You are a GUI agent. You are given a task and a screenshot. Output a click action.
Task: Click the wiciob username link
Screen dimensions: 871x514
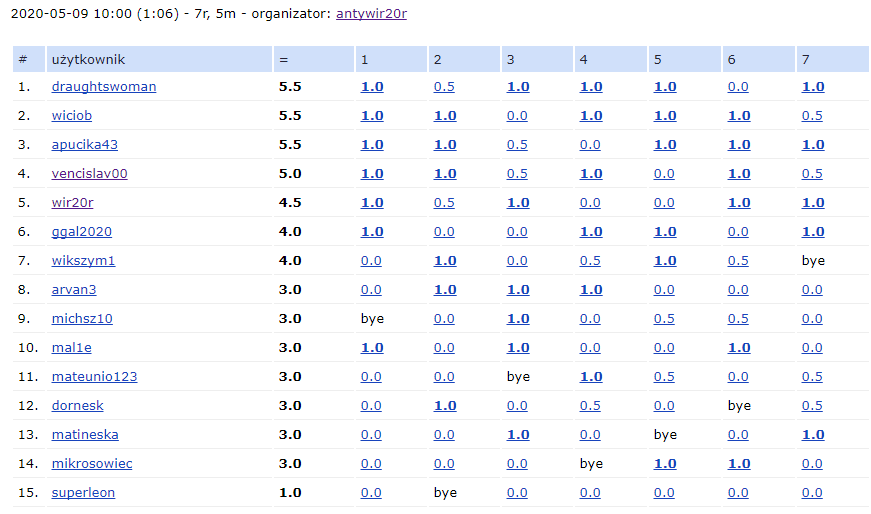(72, 116)
